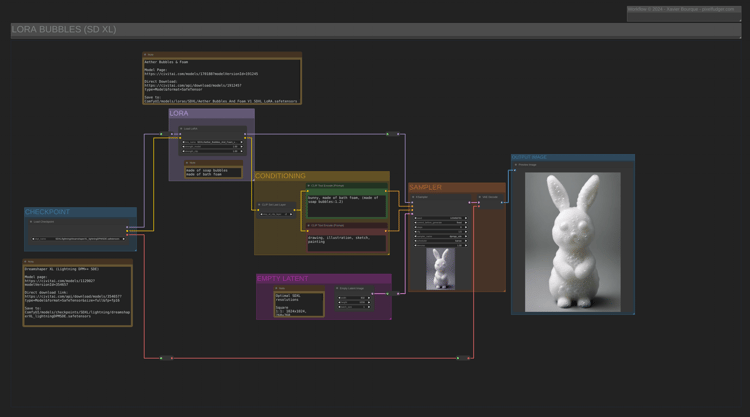
Task: Collapse the CLIP Set Last Layer node
Action: click(x=260, y=205)
